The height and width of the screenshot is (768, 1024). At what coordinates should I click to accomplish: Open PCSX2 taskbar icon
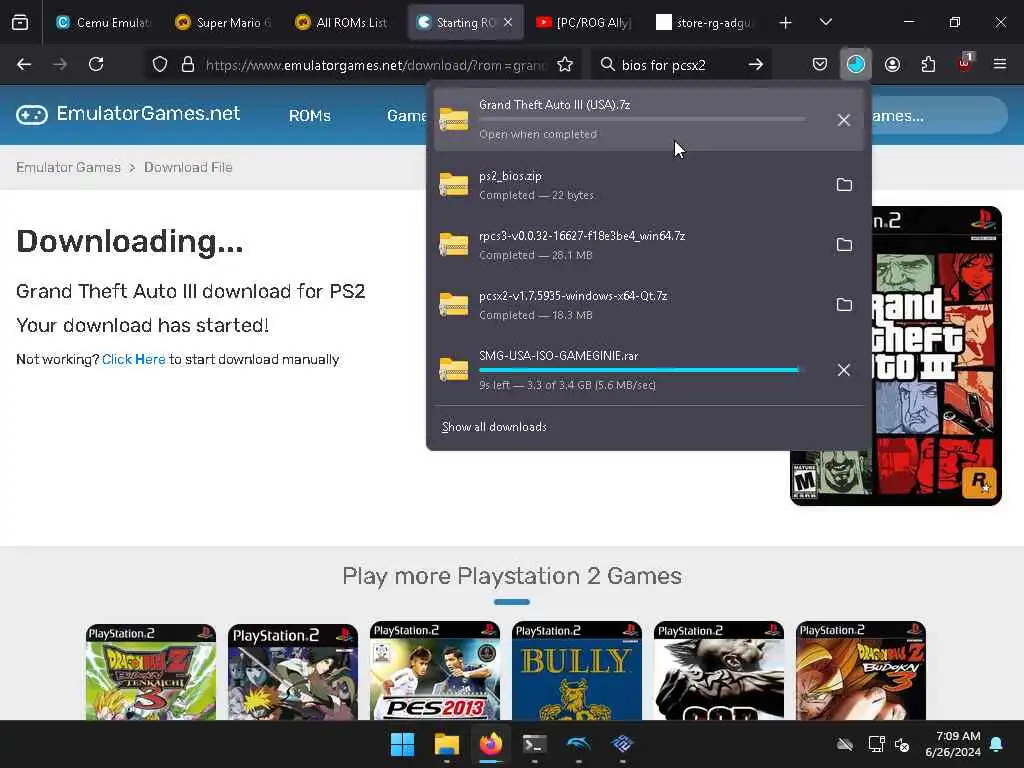pyautogui.click(x=622, y=744)
